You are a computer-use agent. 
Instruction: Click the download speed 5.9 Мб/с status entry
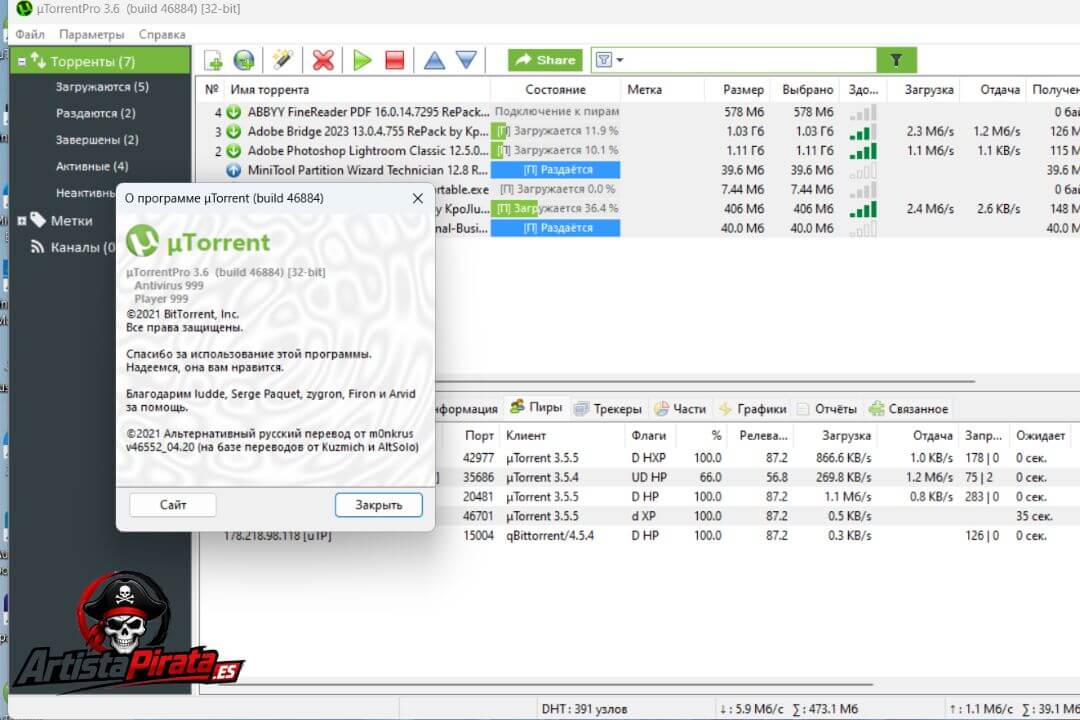point(789,708)
